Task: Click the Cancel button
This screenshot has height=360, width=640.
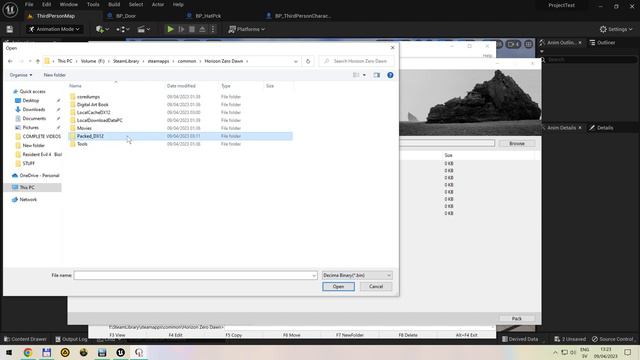Action: coord(376,287)
